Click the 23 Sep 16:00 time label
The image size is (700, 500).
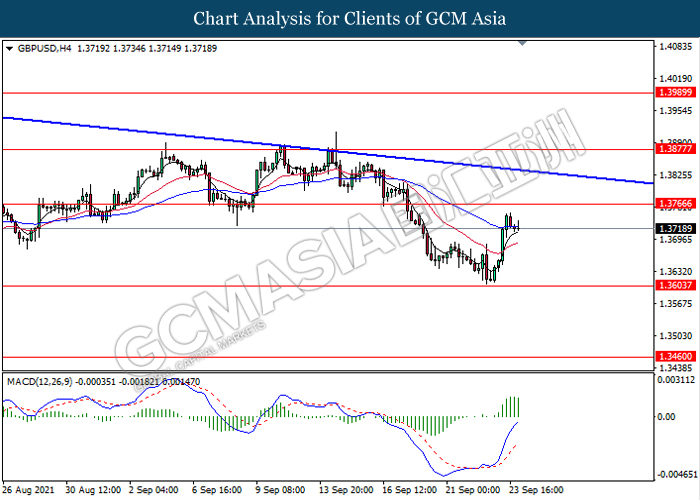pyautogui.click(x=536, y=490)
